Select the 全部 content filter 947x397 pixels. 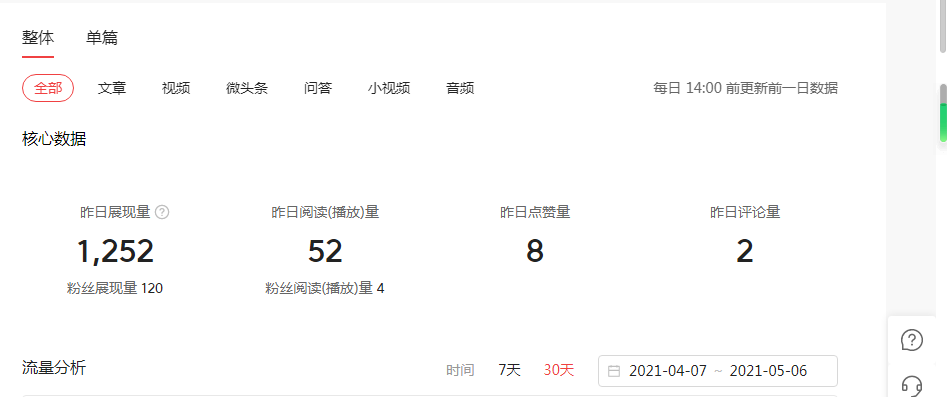pos(48,88)
